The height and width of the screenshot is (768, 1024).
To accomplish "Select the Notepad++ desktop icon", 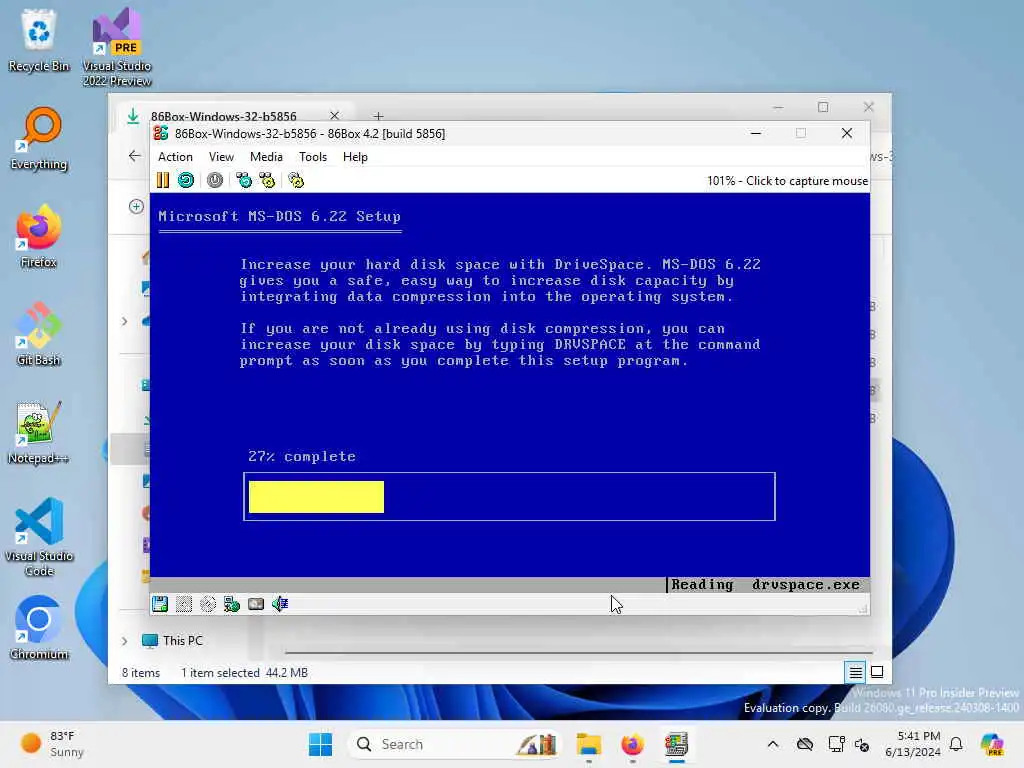I will tap(39, 432).
